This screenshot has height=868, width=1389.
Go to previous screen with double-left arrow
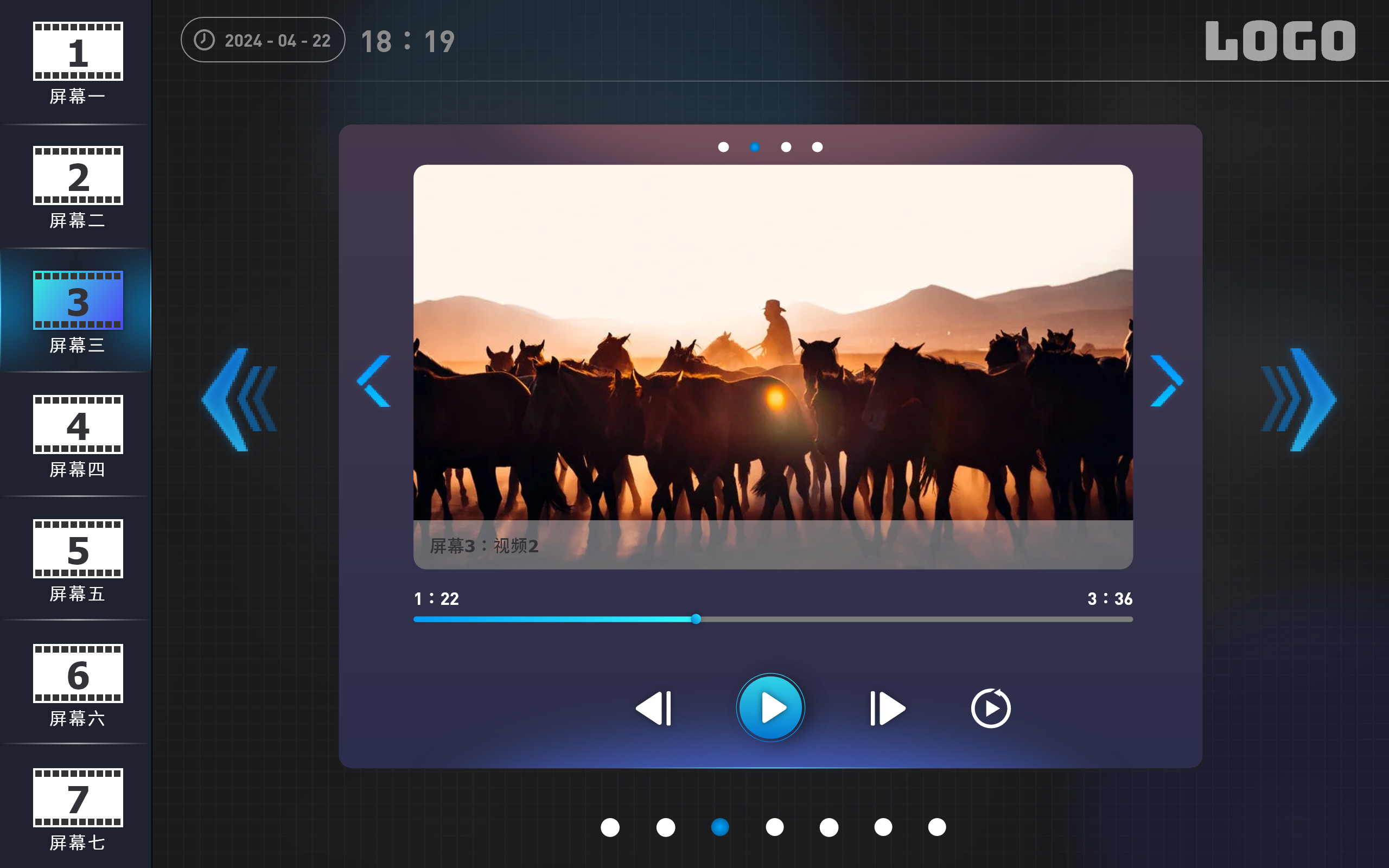pos(239,400)
